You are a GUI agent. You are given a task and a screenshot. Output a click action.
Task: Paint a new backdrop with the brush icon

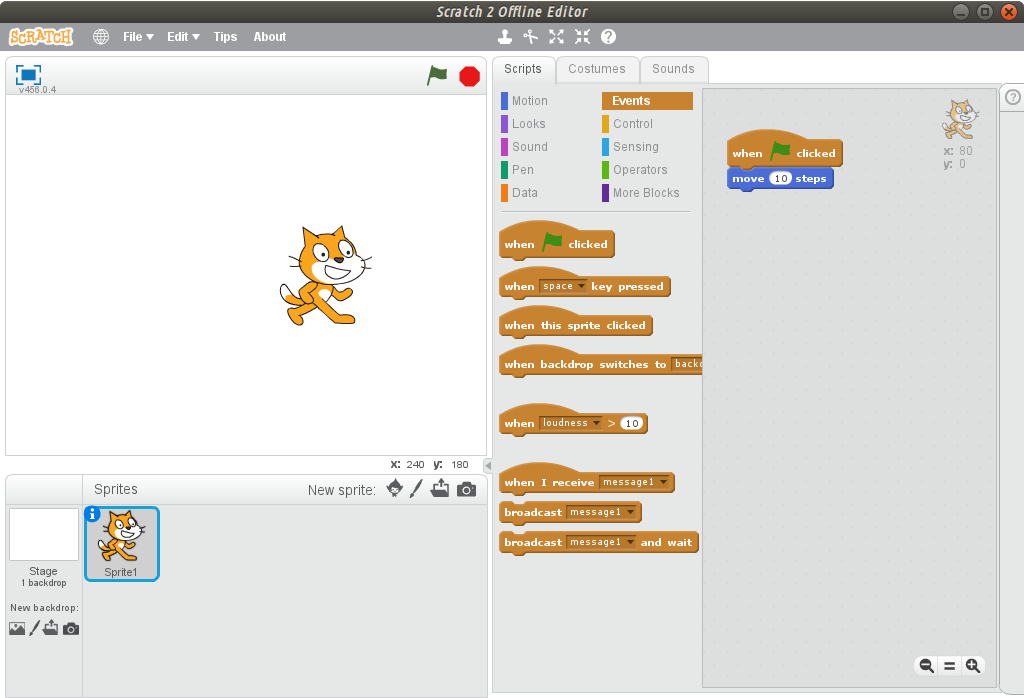point(37,628)
